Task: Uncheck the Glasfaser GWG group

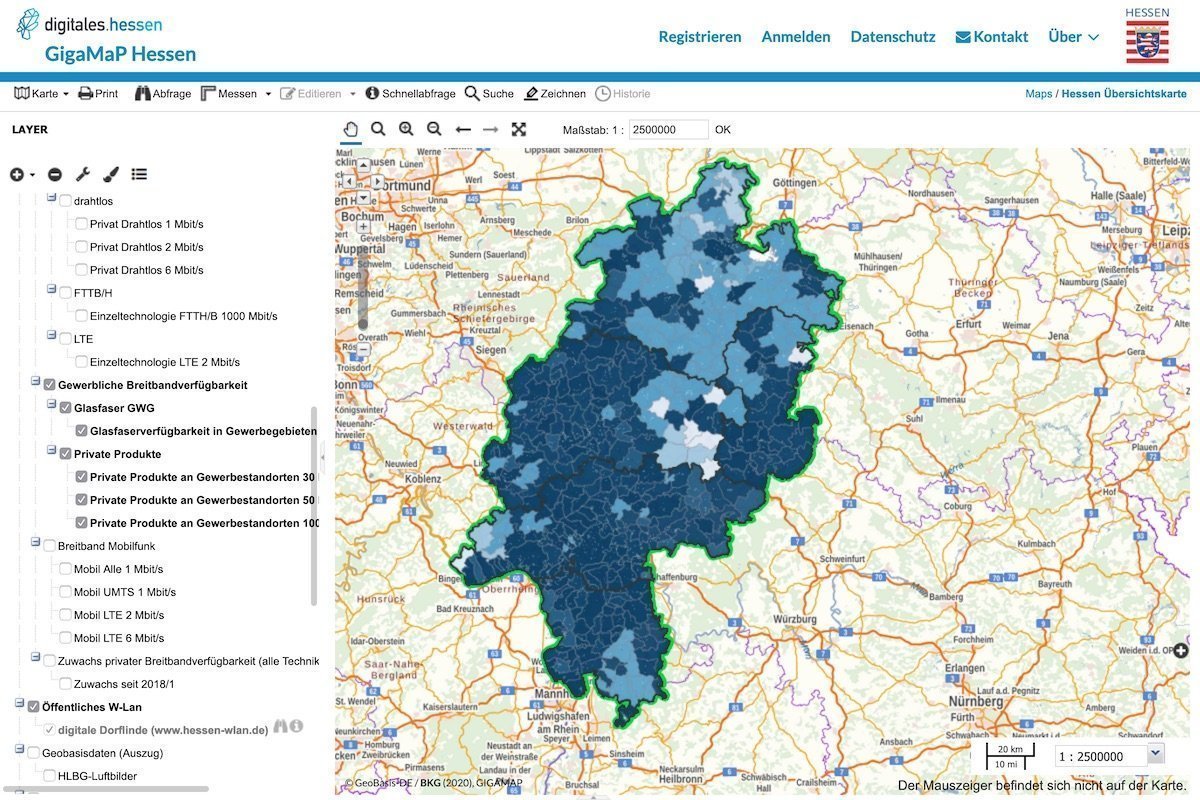Action: 65,408
